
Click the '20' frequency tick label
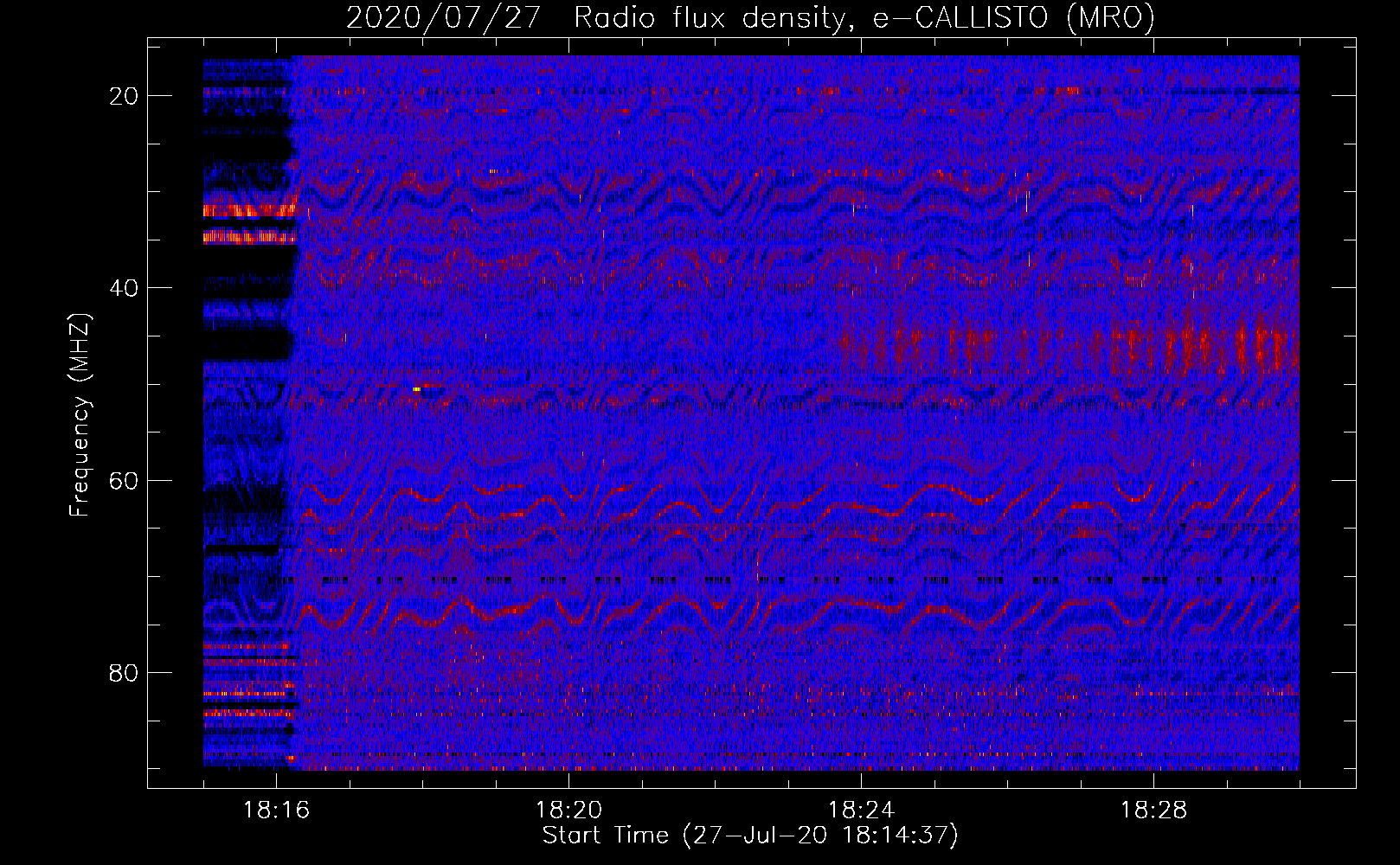(124, 96)
